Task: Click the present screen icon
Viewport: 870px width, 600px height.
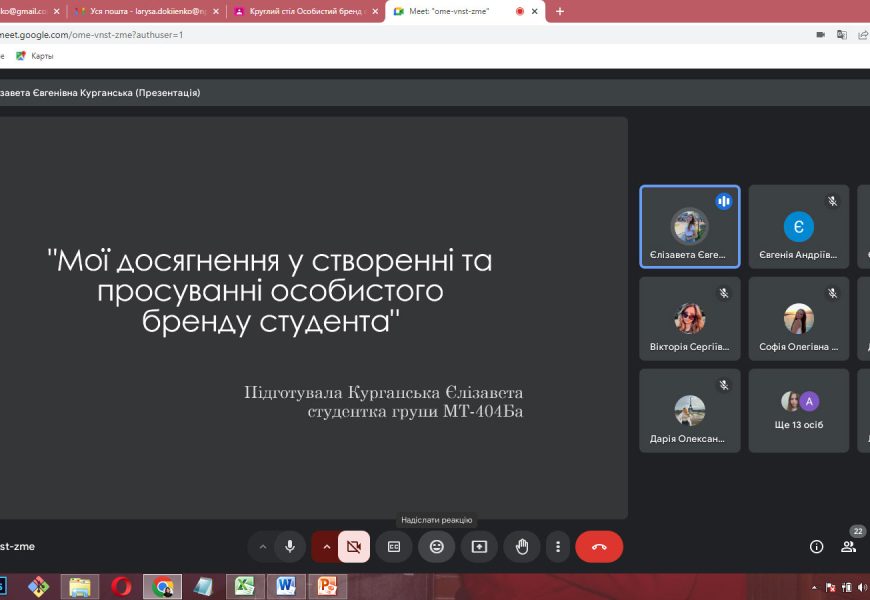Action: coord(479,547)
